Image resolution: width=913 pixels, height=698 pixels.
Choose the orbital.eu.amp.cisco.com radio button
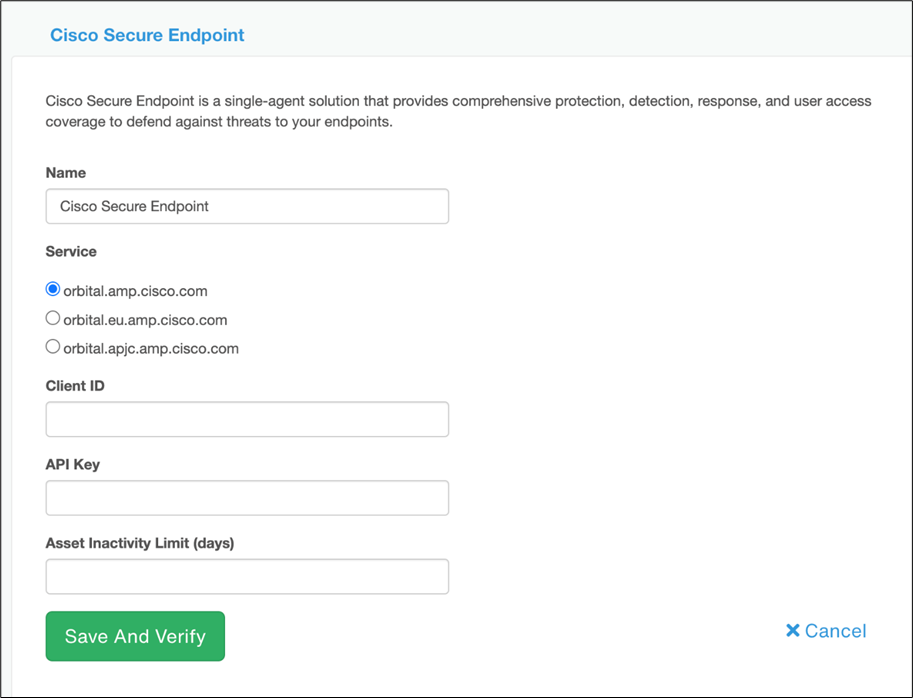tap(52, 318)
